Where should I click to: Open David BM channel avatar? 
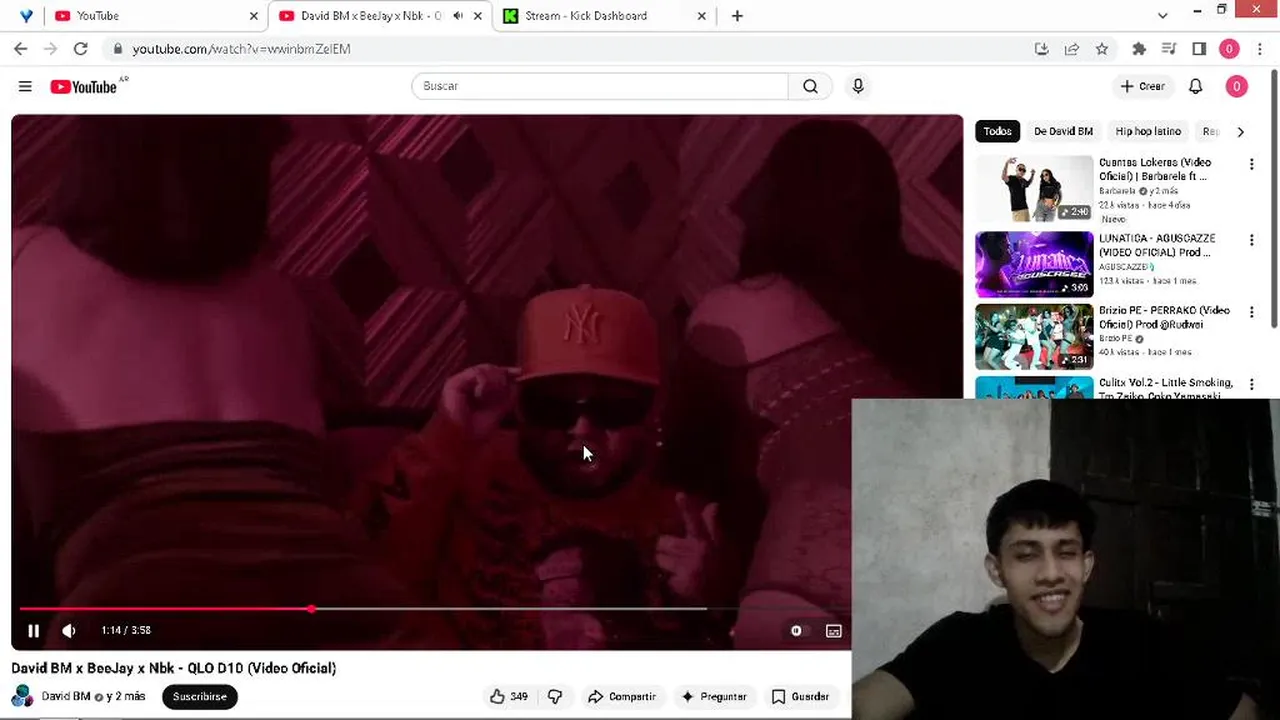click(x=22, y=696)
